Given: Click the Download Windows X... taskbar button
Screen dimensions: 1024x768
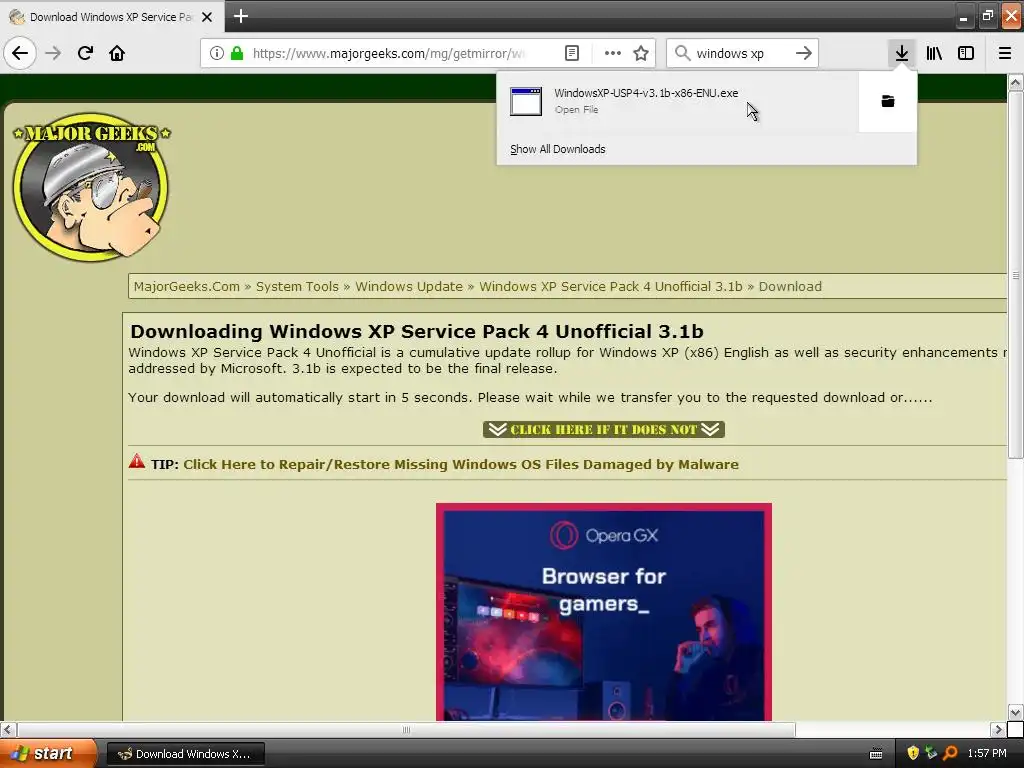Looking at the screenshot, I should [185, 754].
